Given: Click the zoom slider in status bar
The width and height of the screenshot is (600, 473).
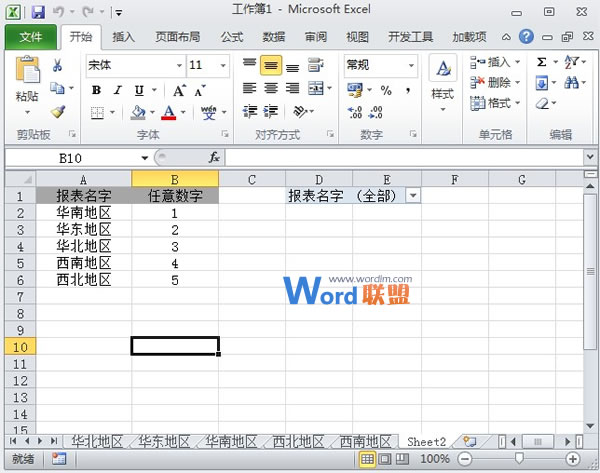Looking at the screenshot, I should (x=518, y=458).
